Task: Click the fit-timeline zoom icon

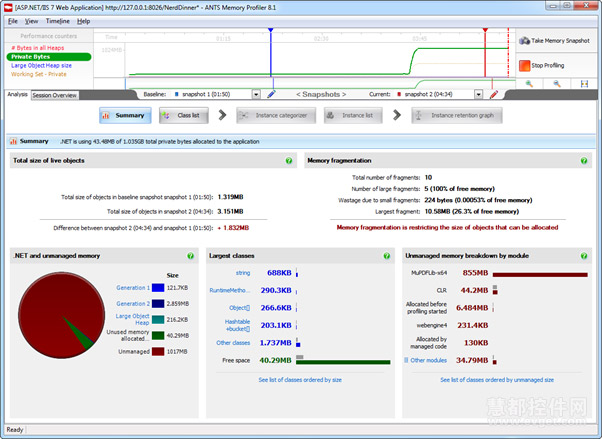Action: 584,83
